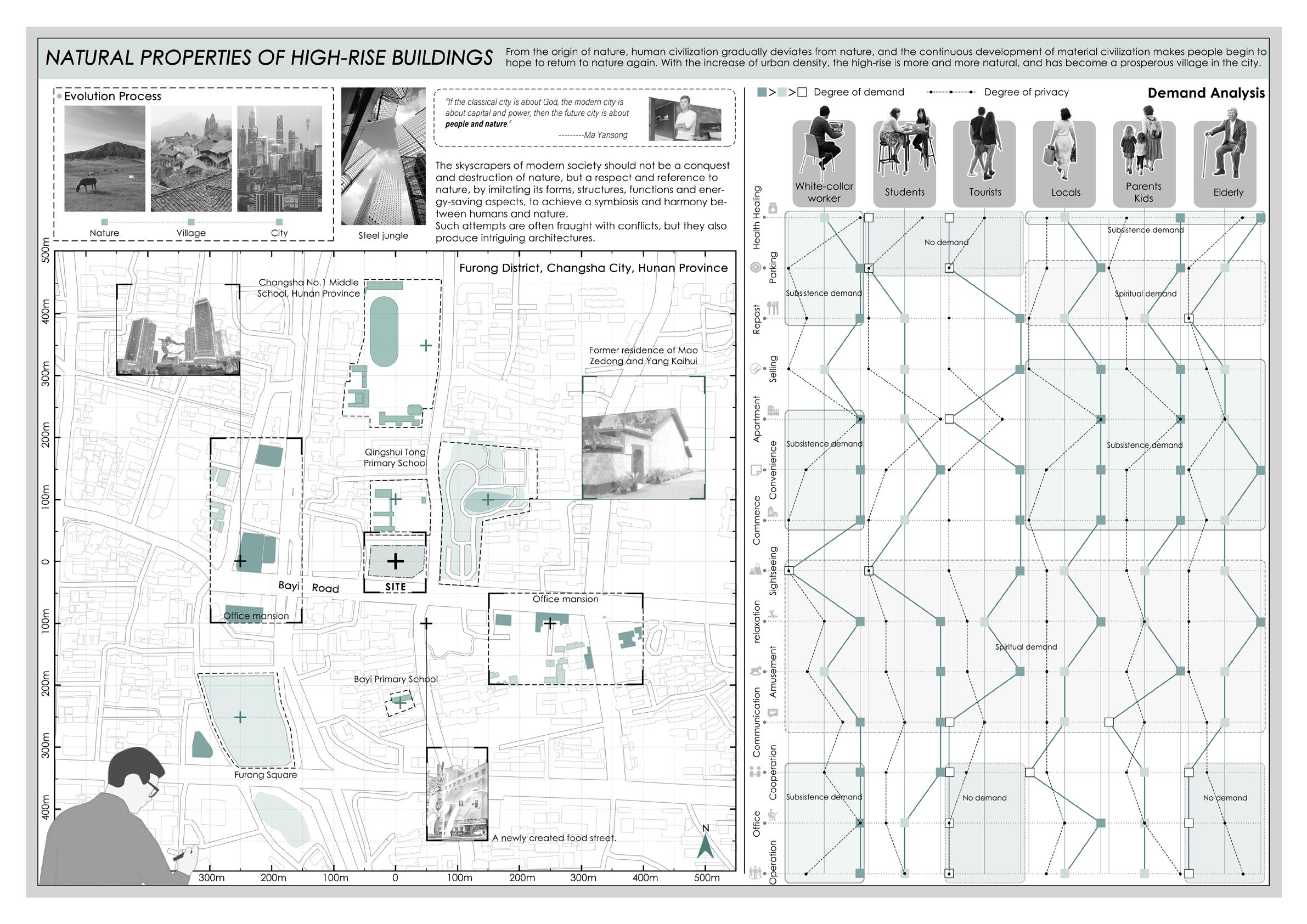Click empty square for Students Health Healing
This screenshot has width=1307, height=924.
pos(869,217)
